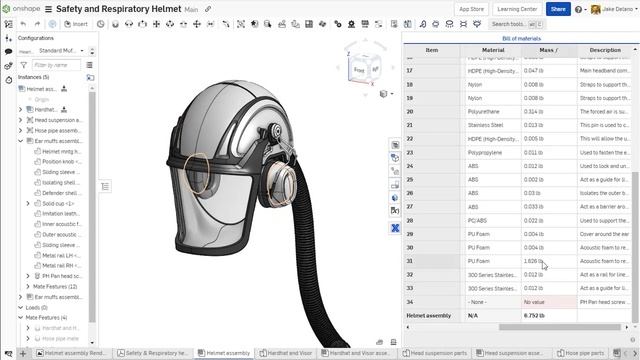Screen dimensions: 640x360
Task: Click the Description column header
Action: 605,50
